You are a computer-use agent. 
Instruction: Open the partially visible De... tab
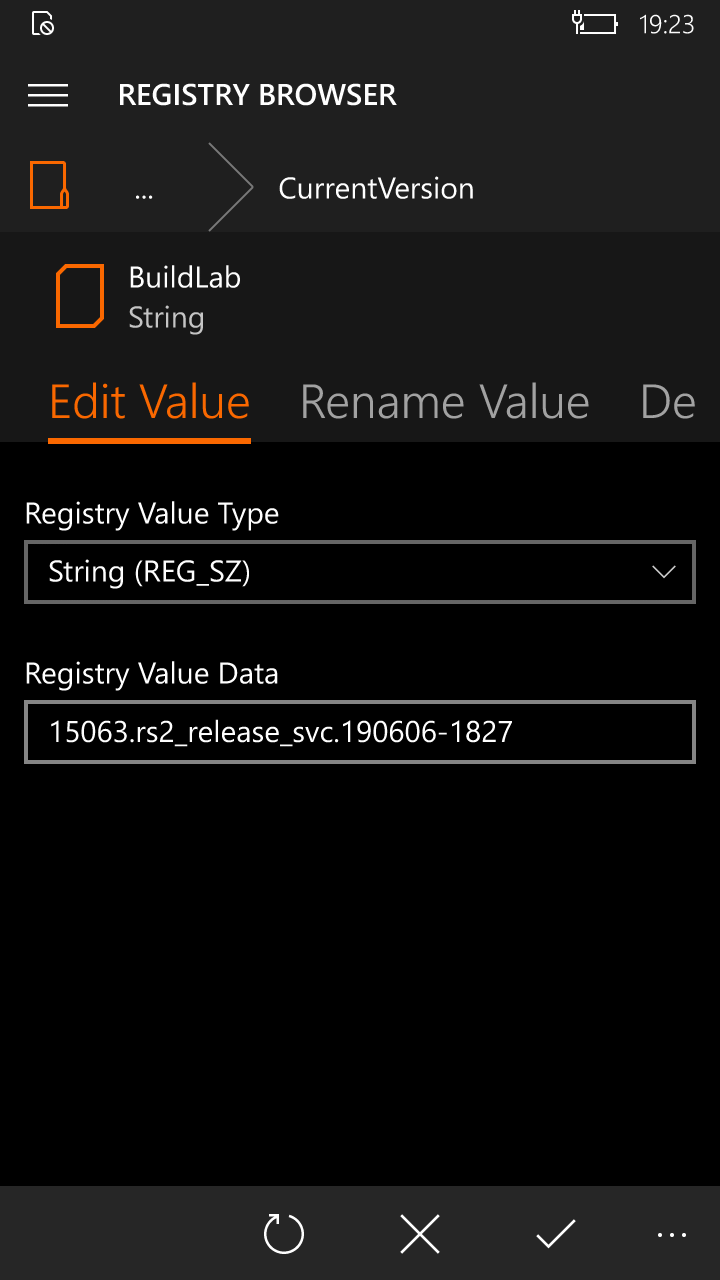(x=668, y=402)
